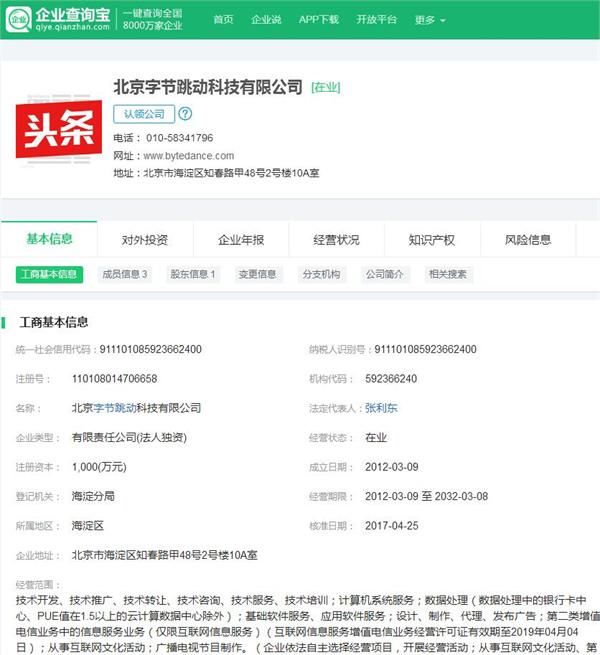The image size is (600, 655).
Task: Click the 机构代码 value 592366240
Action: (x=391, y=379)
